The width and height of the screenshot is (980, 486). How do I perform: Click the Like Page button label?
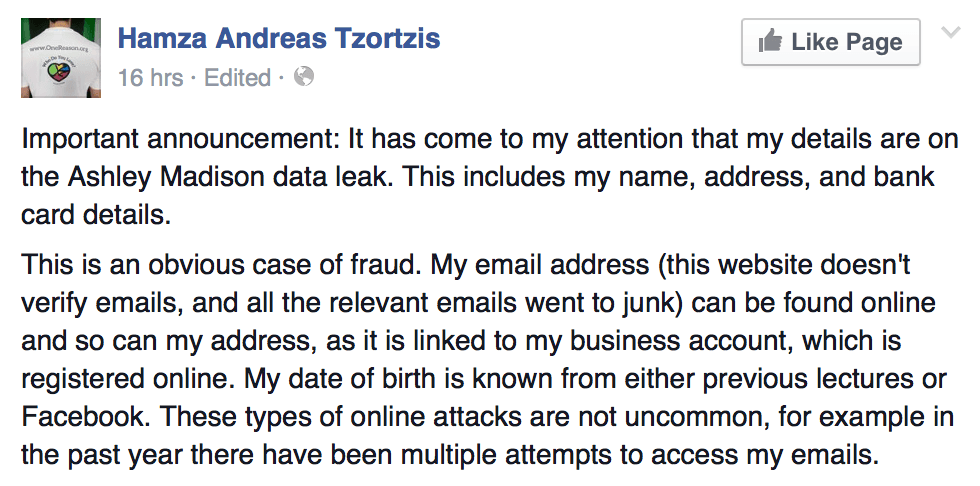click(x=847, y=42)
